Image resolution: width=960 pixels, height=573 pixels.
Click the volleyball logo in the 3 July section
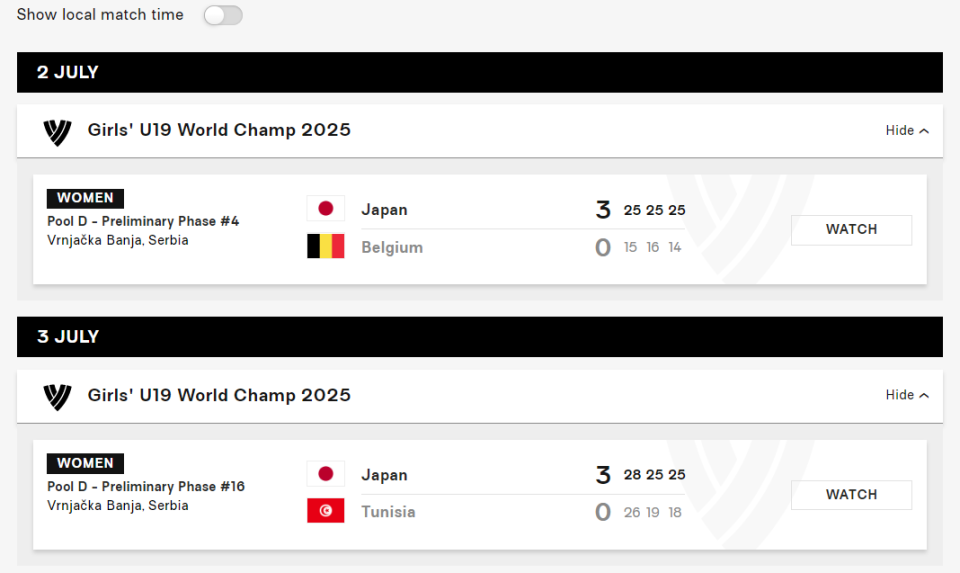point(58,397)
